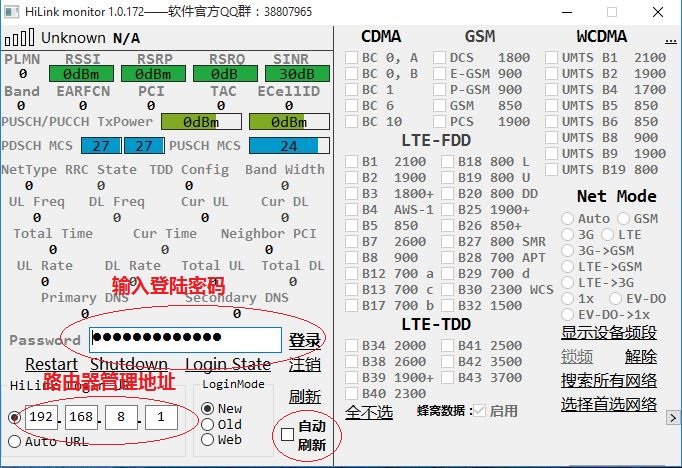Click the Shutdown link
682x468 pixels.
click(129, 364)
